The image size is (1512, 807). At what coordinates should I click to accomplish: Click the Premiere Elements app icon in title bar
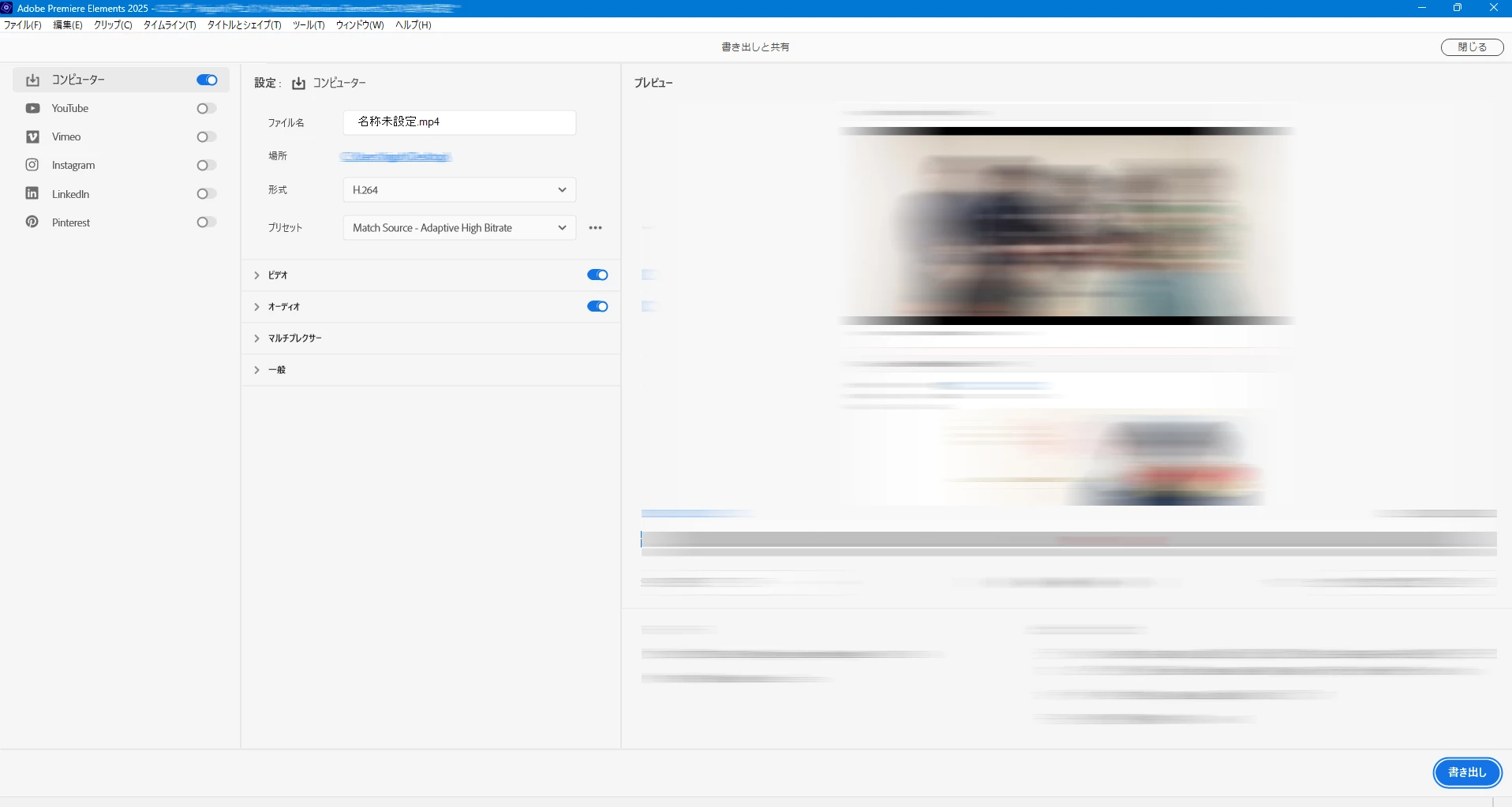click(6, 8)
